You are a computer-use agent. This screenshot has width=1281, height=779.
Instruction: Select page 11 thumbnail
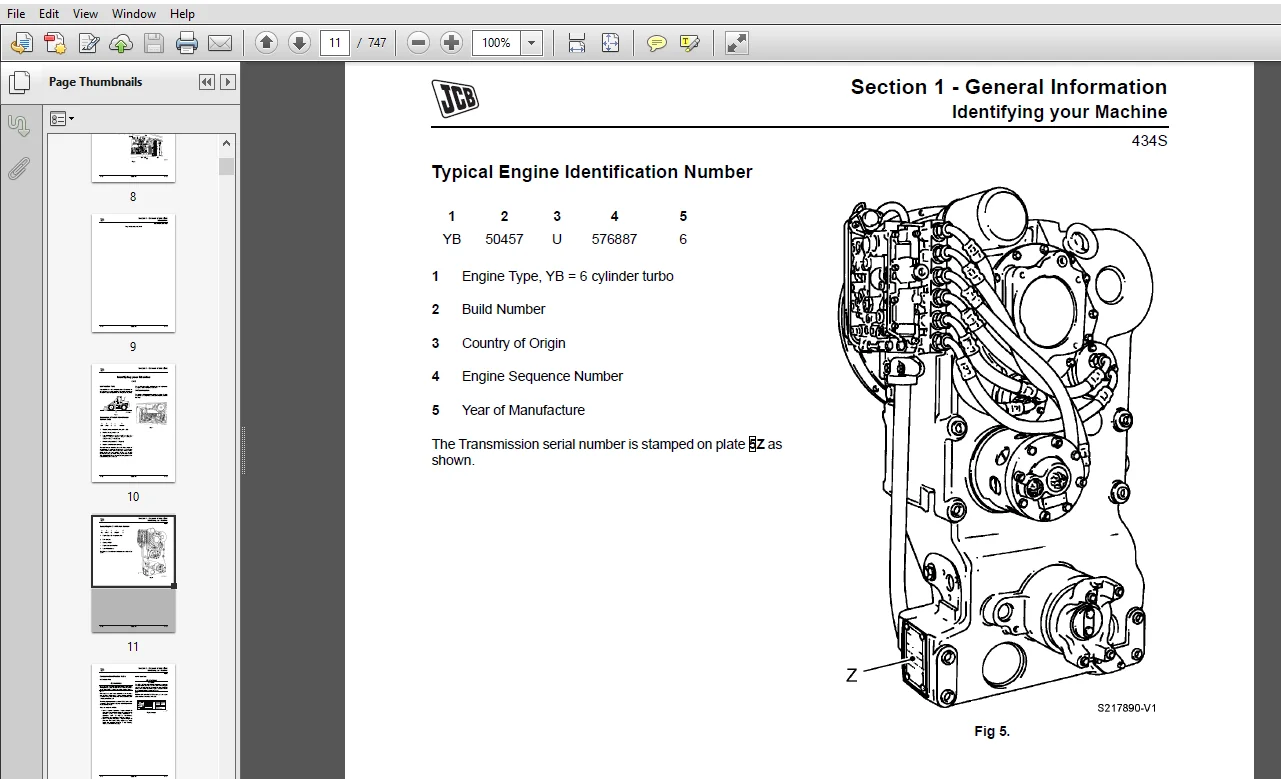coord(133,574)
